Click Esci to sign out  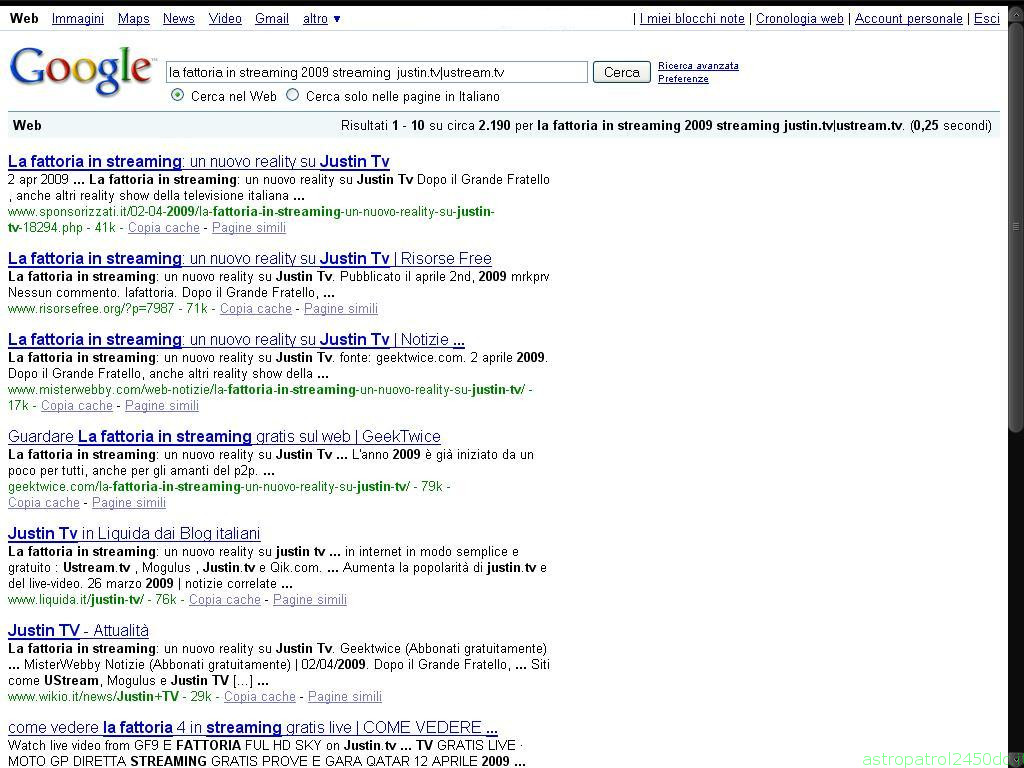[x=987, y=19]
